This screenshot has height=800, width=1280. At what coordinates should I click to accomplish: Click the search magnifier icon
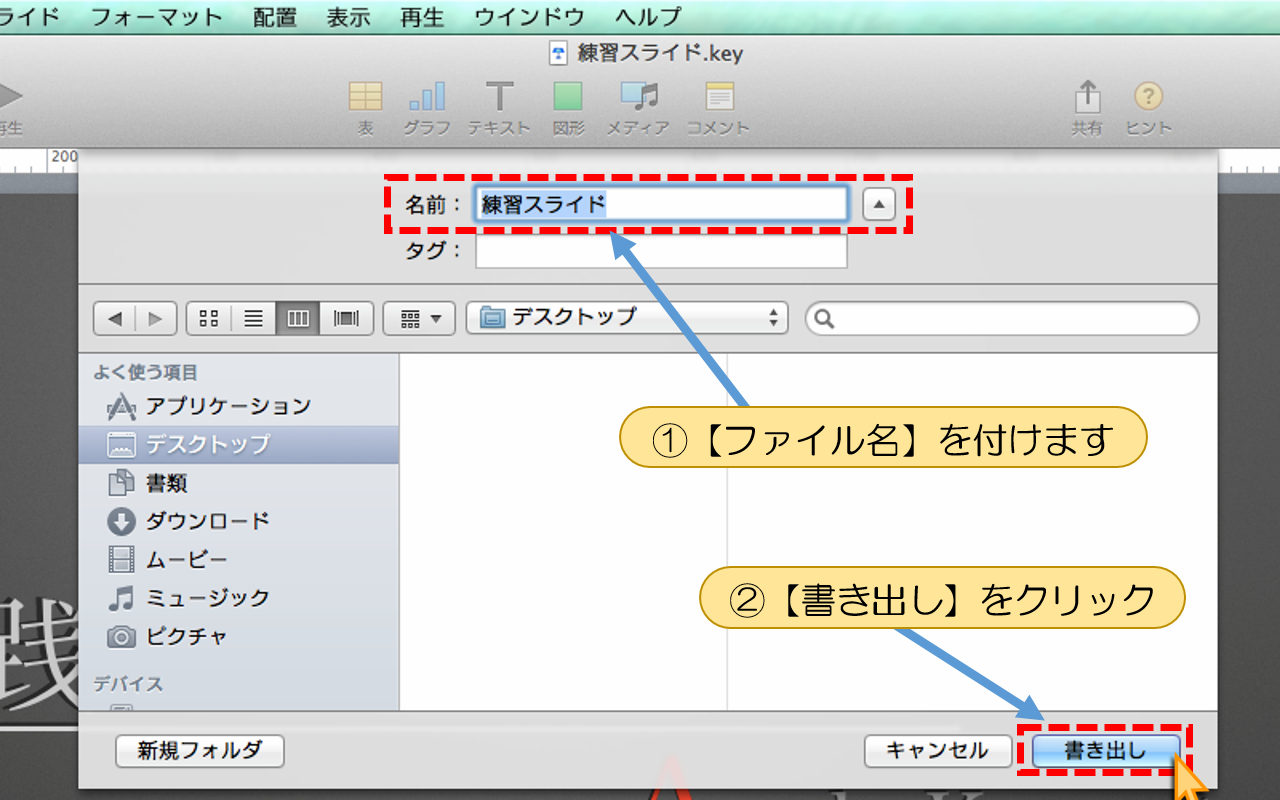(x=825, y=319)
